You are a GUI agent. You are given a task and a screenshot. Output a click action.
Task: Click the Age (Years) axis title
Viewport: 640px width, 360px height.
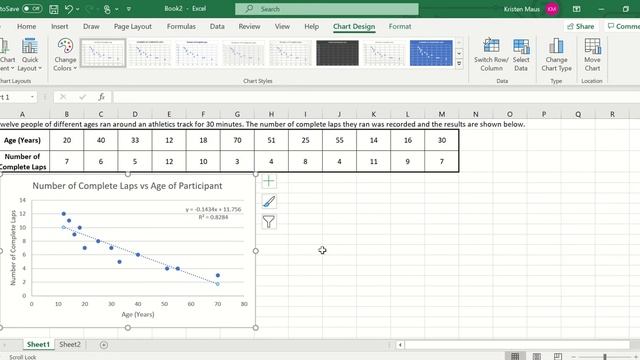(138, 314)
